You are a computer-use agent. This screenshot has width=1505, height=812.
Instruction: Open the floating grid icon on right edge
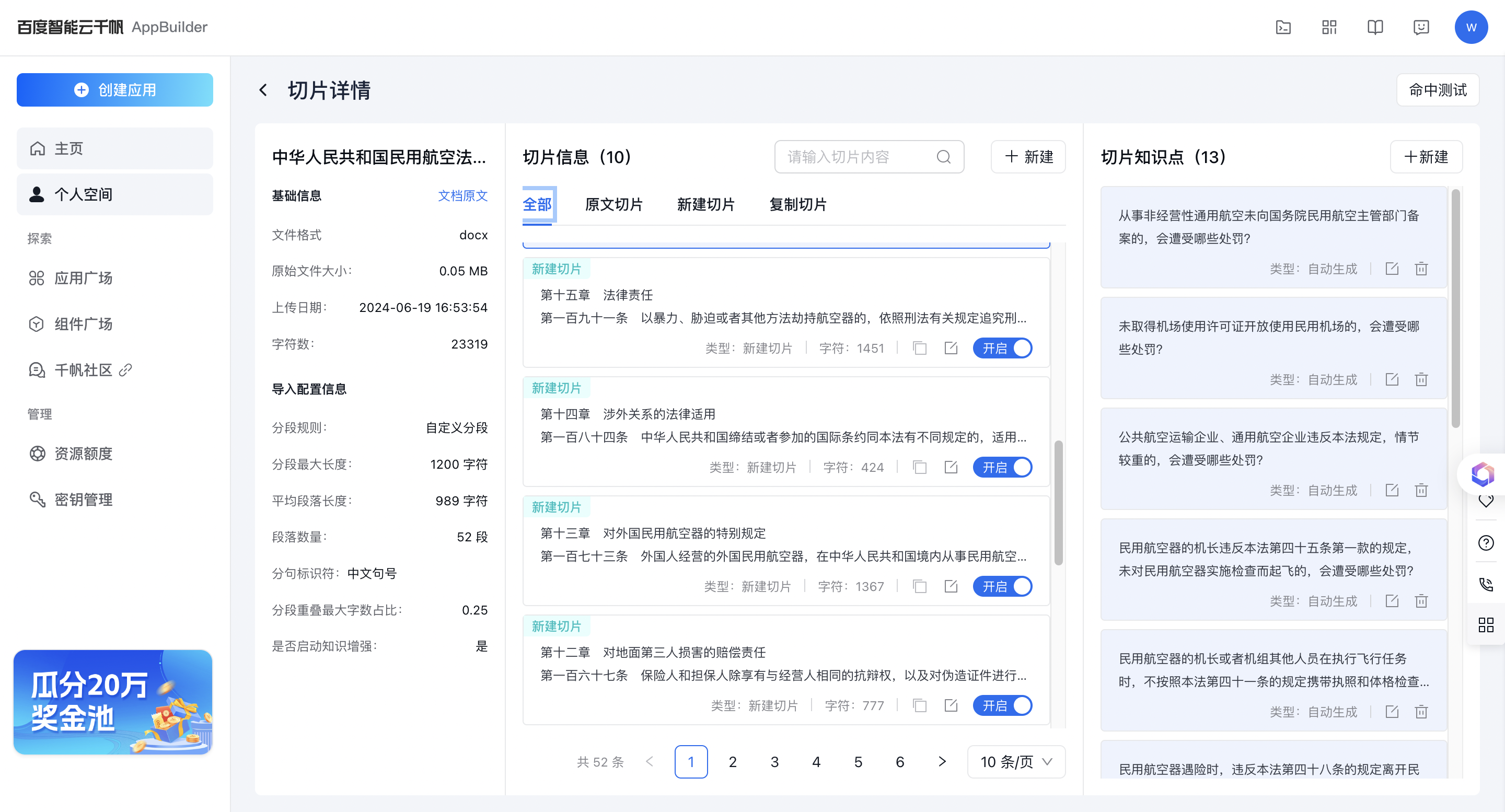click(1486, 625)
